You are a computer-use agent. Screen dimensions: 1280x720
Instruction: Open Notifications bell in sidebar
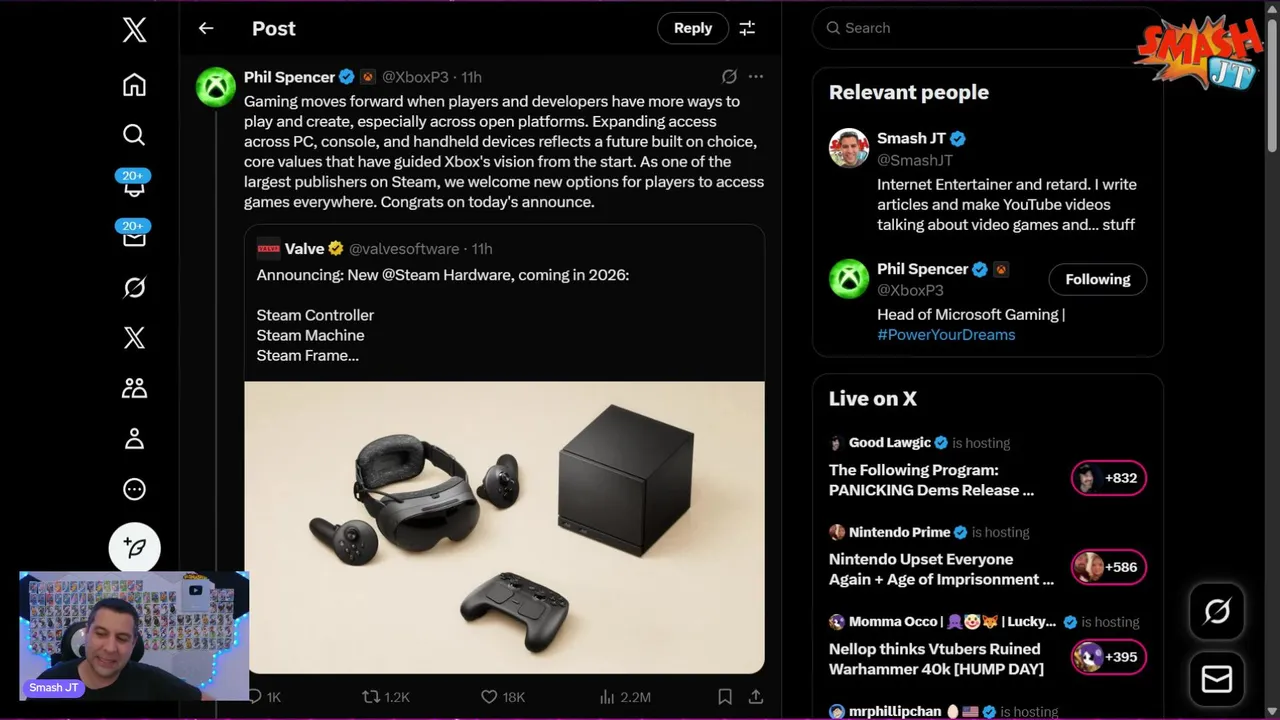[134, 185]
